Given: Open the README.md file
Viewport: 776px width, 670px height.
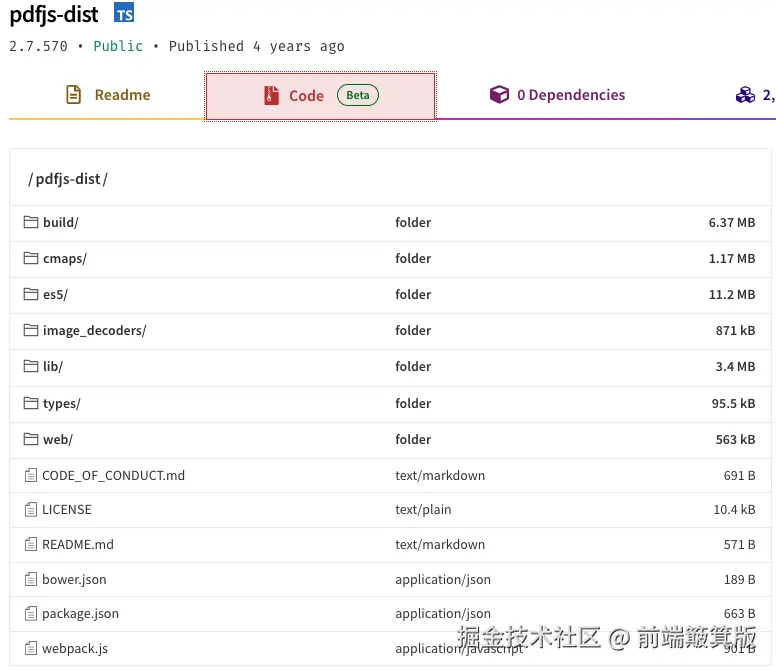Looking at the screenshot, I should 78,544.
